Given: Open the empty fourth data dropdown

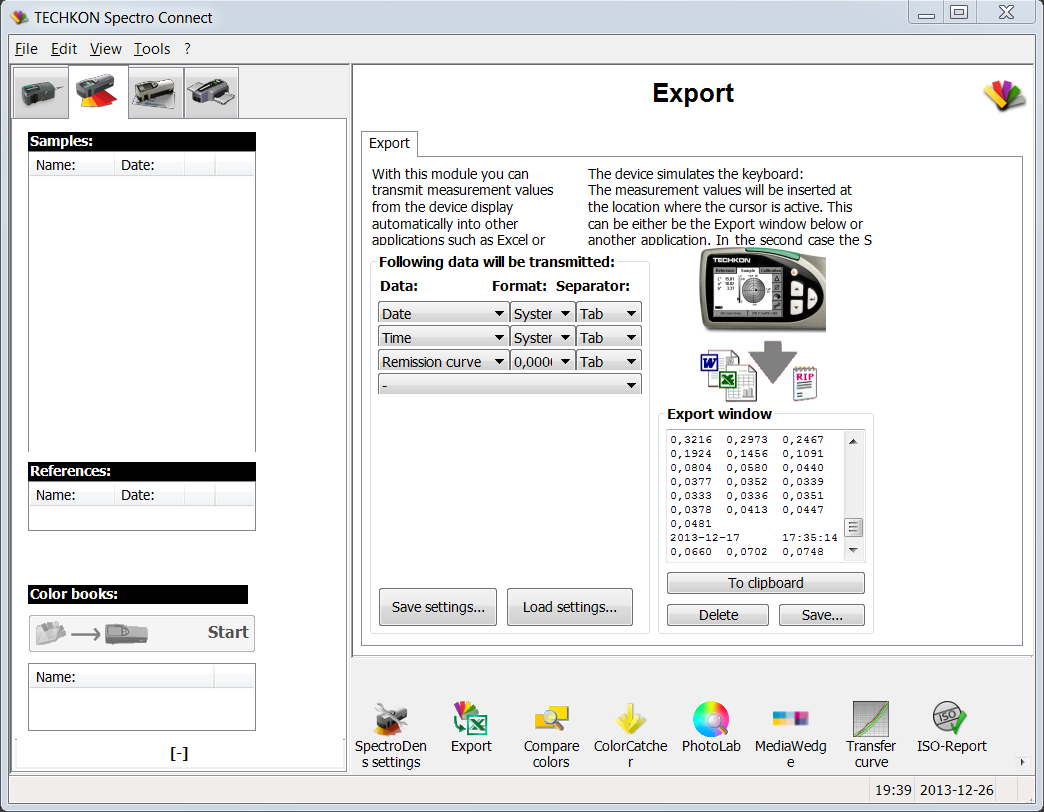Looking at the screenshot, I should tap(509, 384).
